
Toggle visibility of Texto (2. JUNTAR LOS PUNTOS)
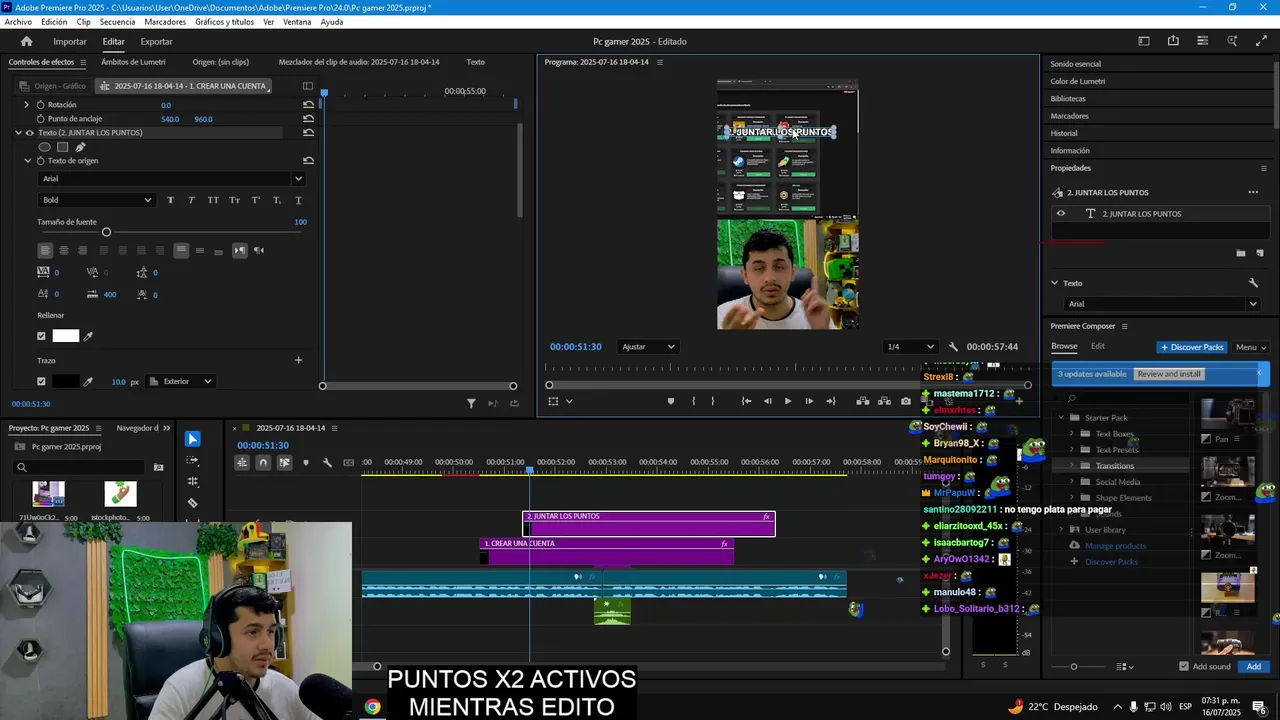pos(29,132)
